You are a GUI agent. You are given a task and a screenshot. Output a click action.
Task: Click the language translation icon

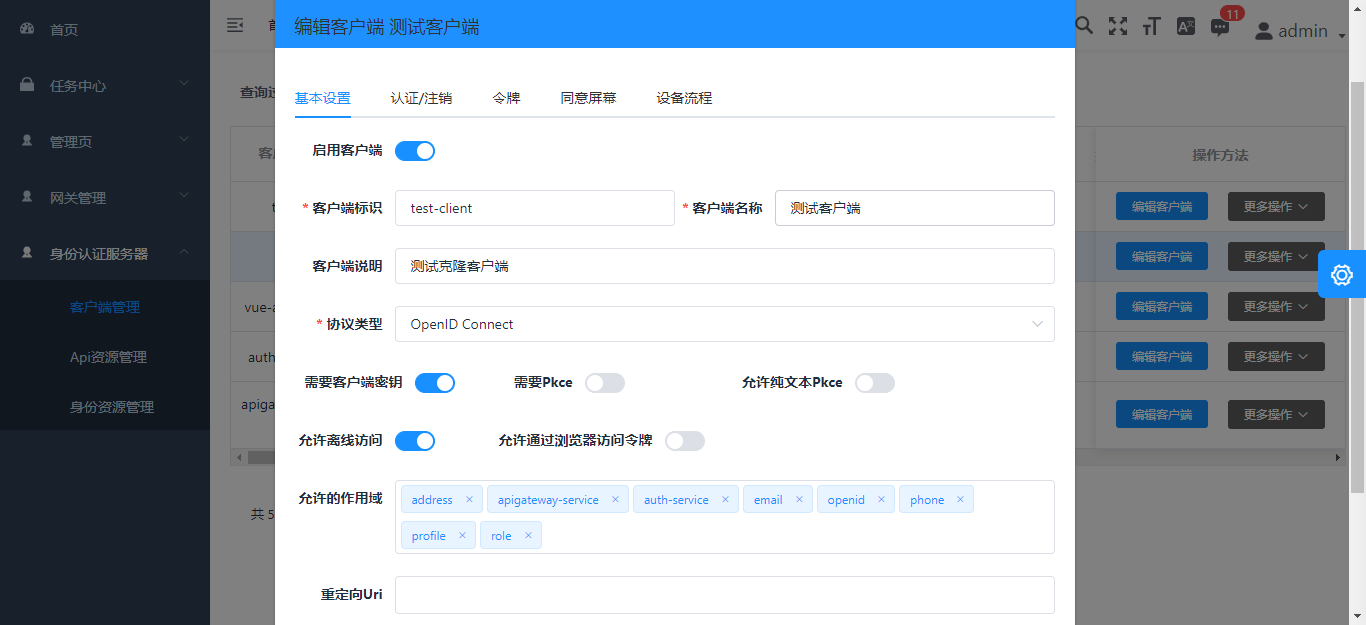click(1186, 27)
